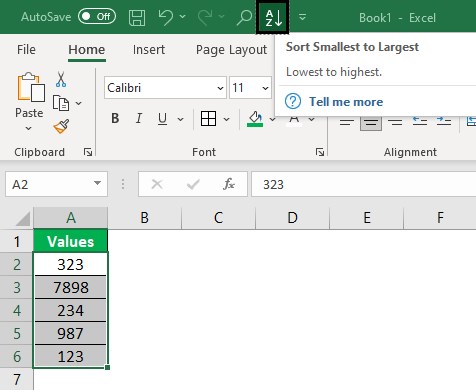Viewport: 476px width, 390px height.
Task: Open the File tab
Action: [x=26, y=50]
